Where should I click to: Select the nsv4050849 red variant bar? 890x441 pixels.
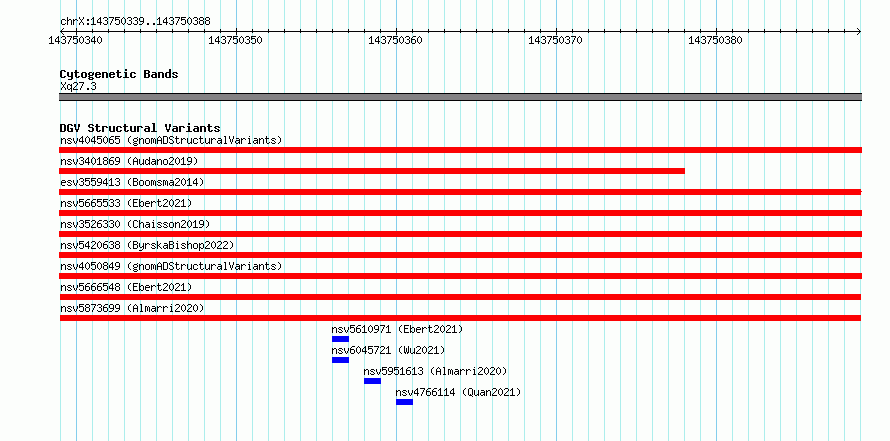click(460, 276)
